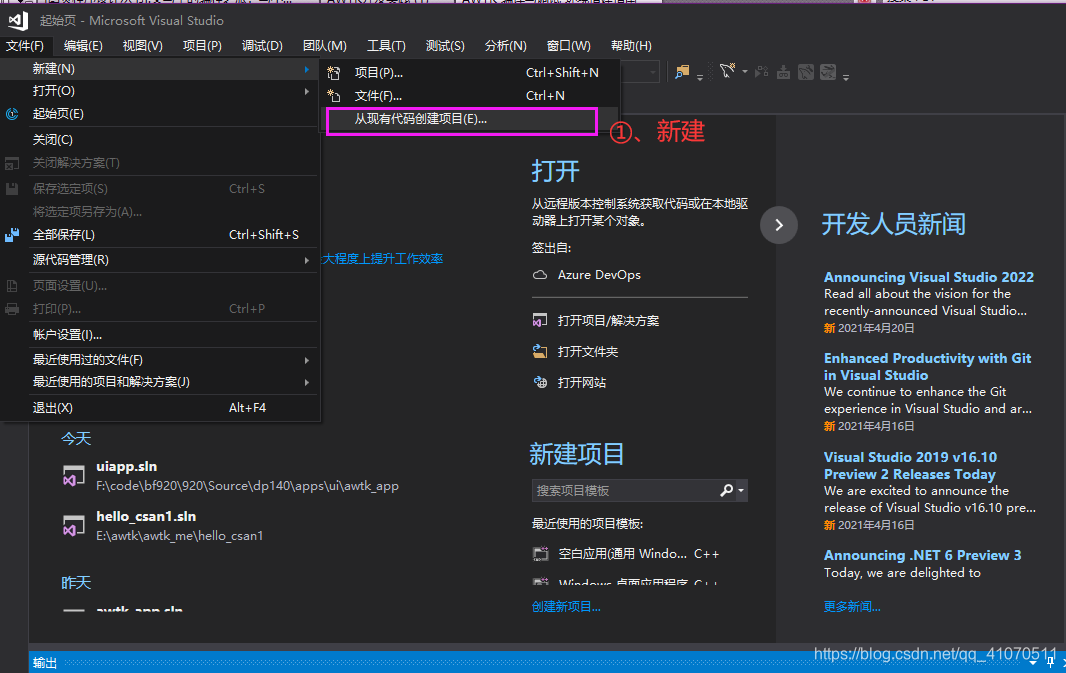Click the Azure DevOps checkout link

pyautogui.click(x=599, y=275)
